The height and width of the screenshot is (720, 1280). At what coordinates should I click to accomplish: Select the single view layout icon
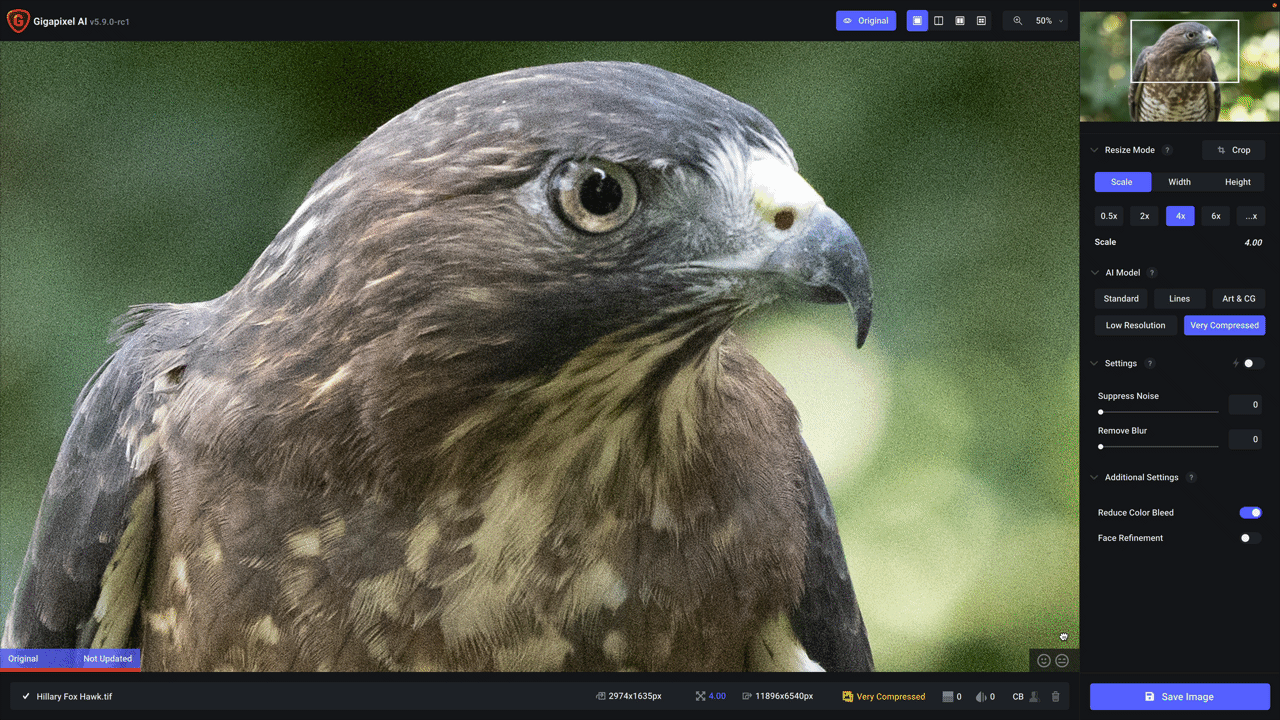coord(917,21)
